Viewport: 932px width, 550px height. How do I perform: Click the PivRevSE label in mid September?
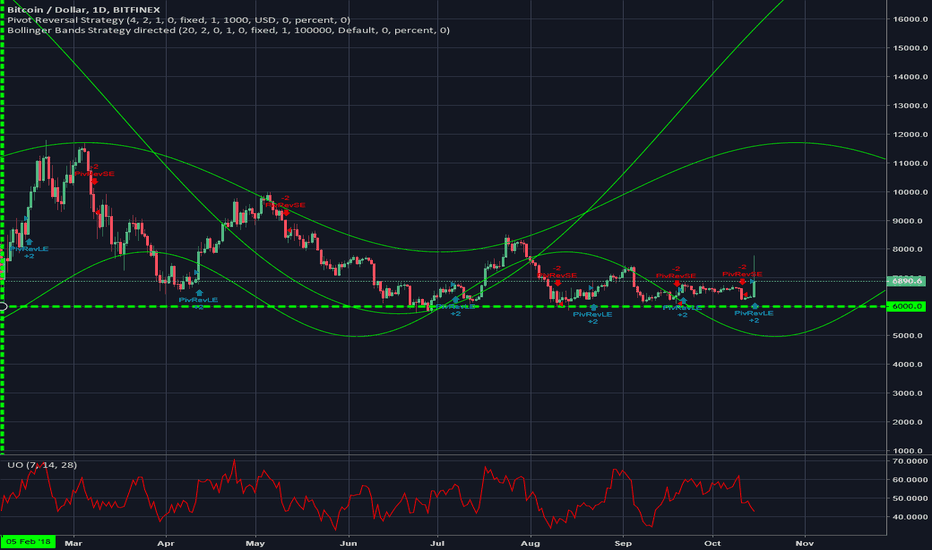676,276
